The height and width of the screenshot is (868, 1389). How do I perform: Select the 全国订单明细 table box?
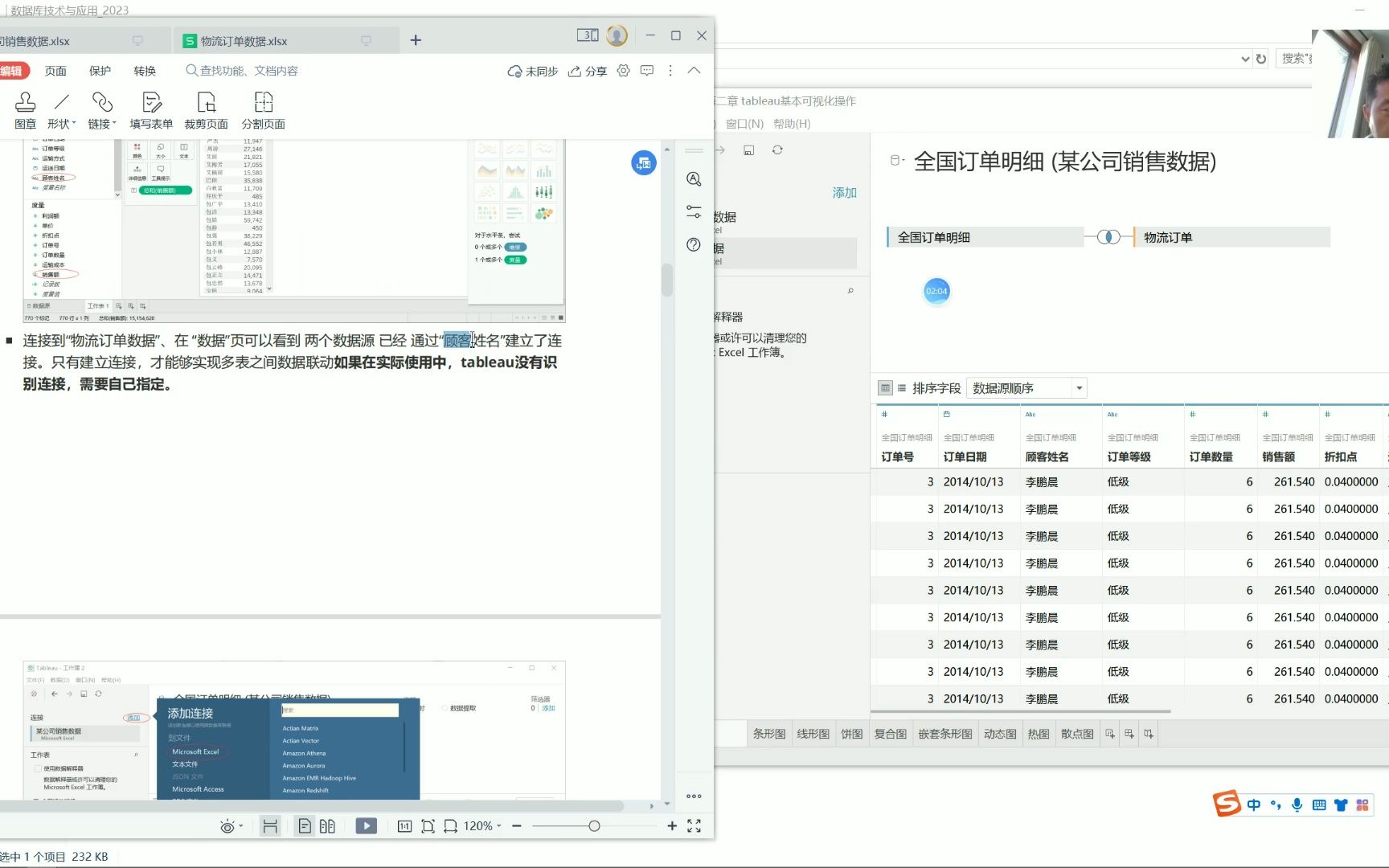click(985, 237)
